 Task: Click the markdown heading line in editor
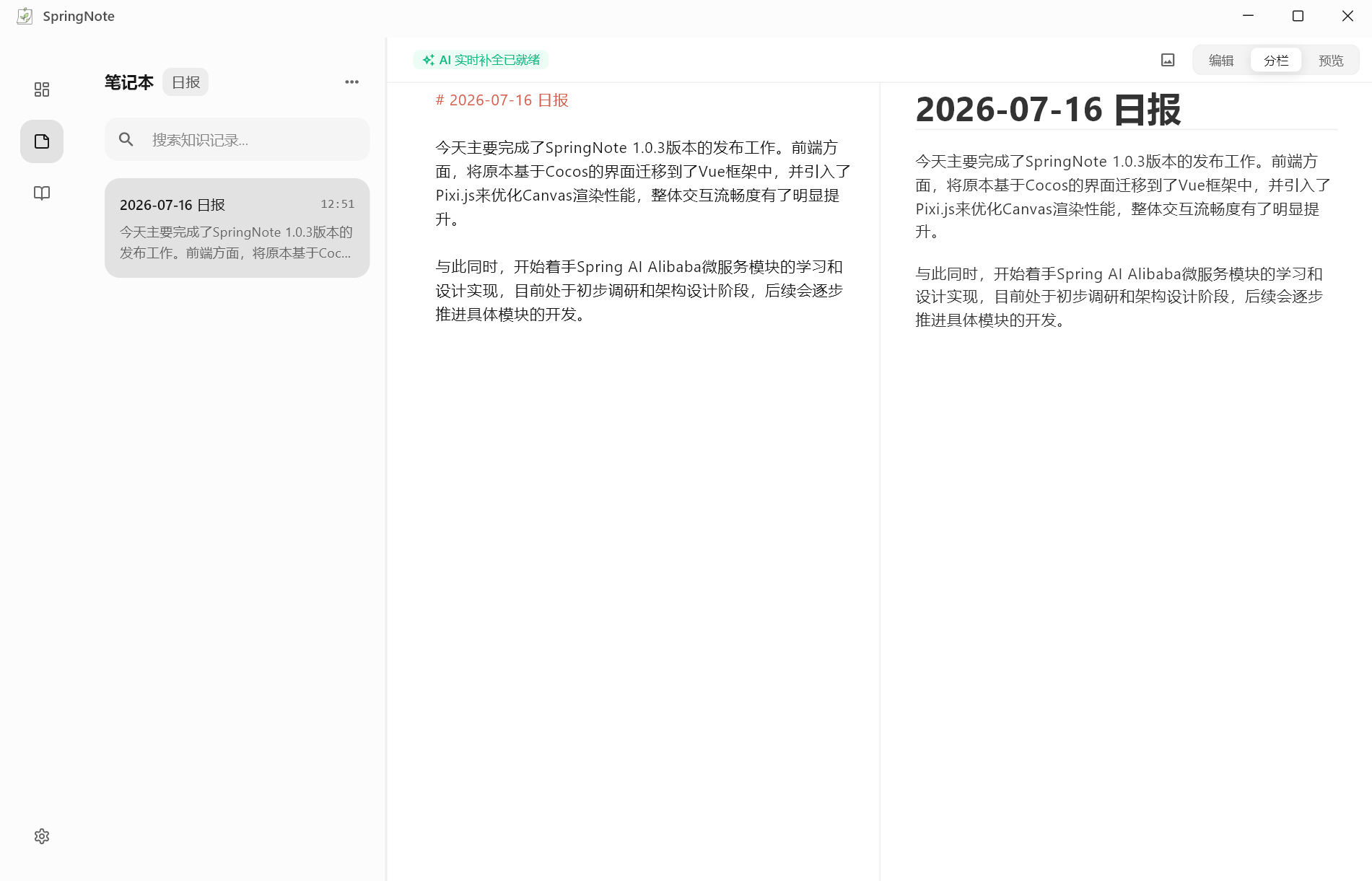[x=502, y=100]
